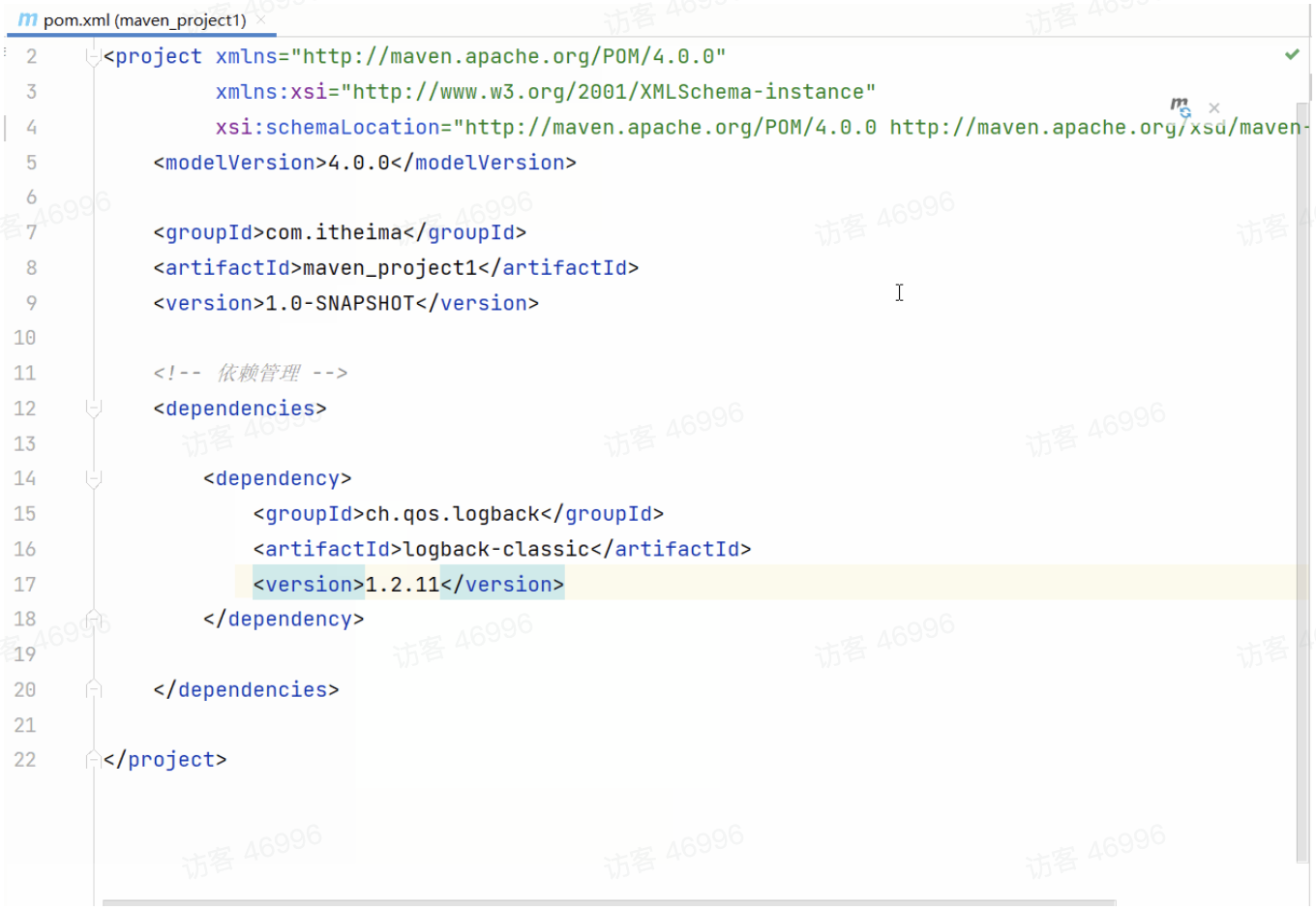This screenshot has height=910, width=1316.
Task: Click the com.itheima groupId value
Action: tap(333, 233)
